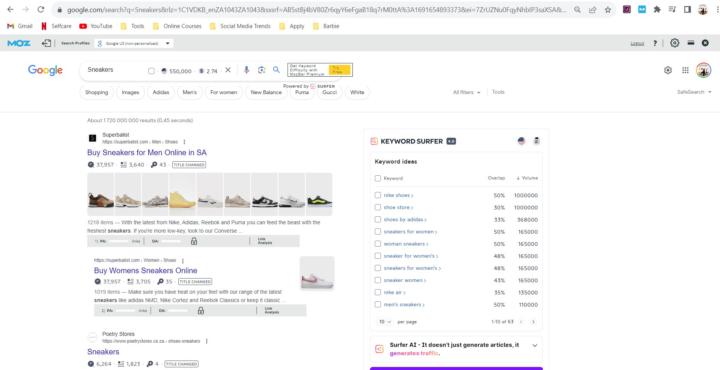Image resolution: width=720 pixels, height=370 pixels.
Task: Click the clipboard icon in Keyword Surfer header
Action: pos(536,141)
